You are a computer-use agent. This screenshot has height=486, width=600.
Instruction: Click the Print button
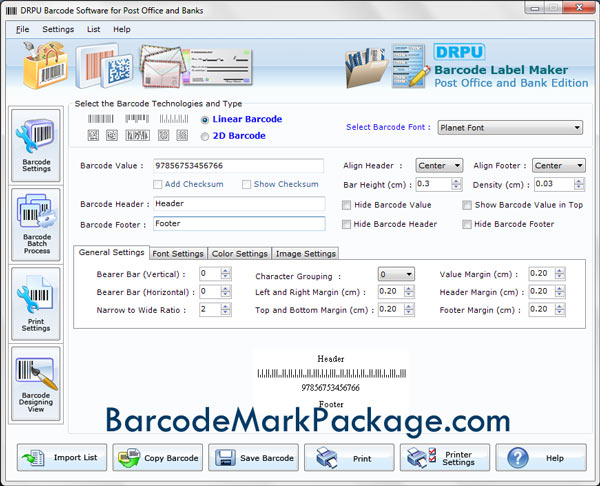(x=349, y=457)
